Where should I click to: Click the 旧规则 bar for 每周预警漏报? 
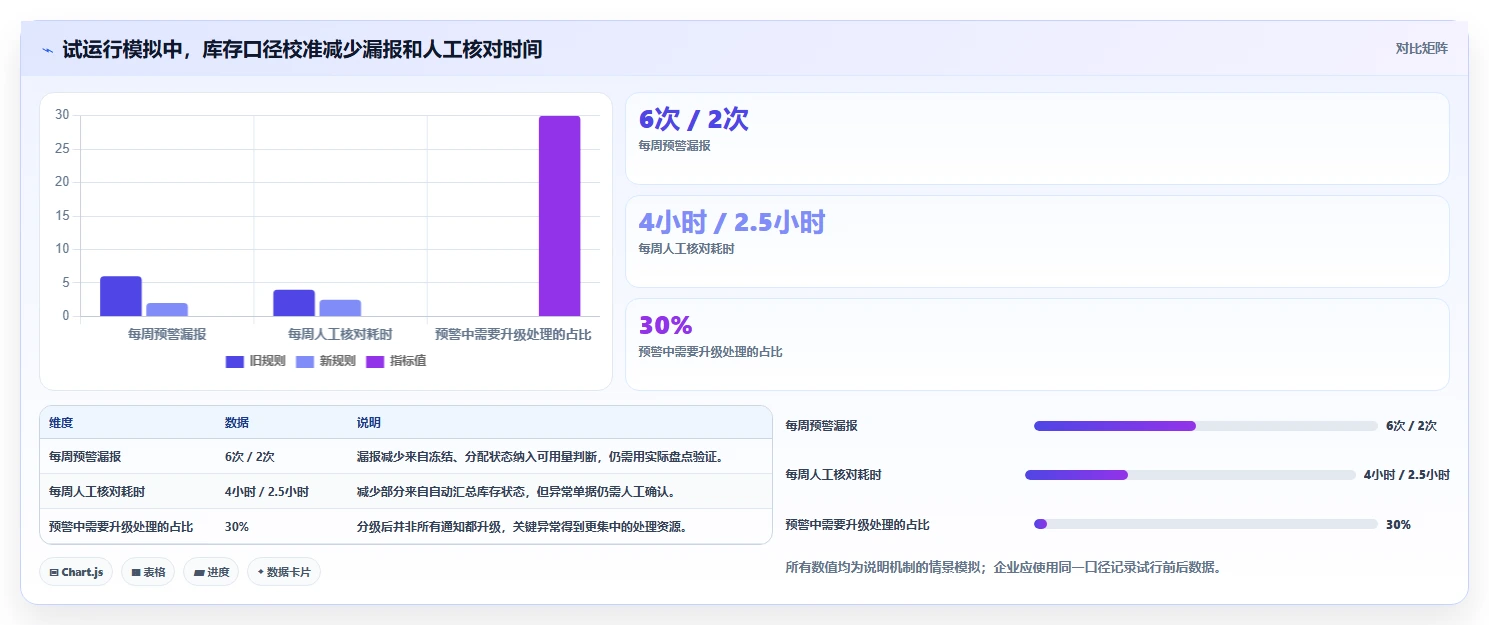pos(121,296)
